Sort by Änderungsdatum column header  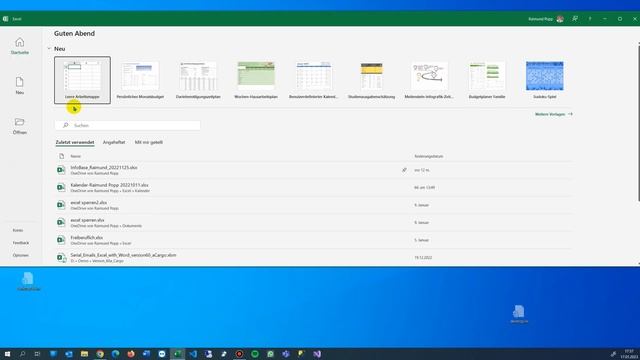click(429, 156)
